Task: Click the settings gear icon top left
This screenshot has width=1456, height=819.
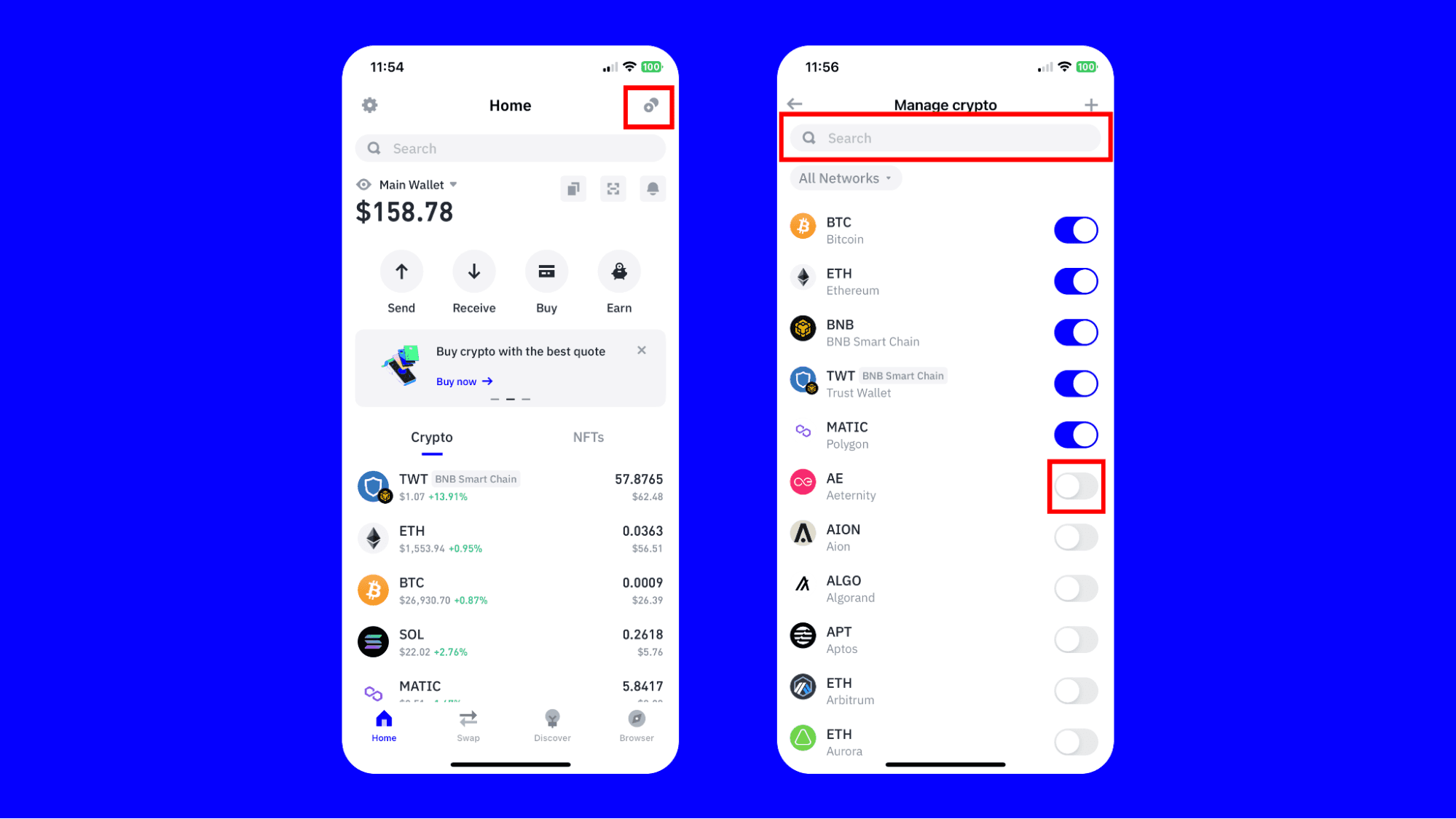Action: pos(369,105)
